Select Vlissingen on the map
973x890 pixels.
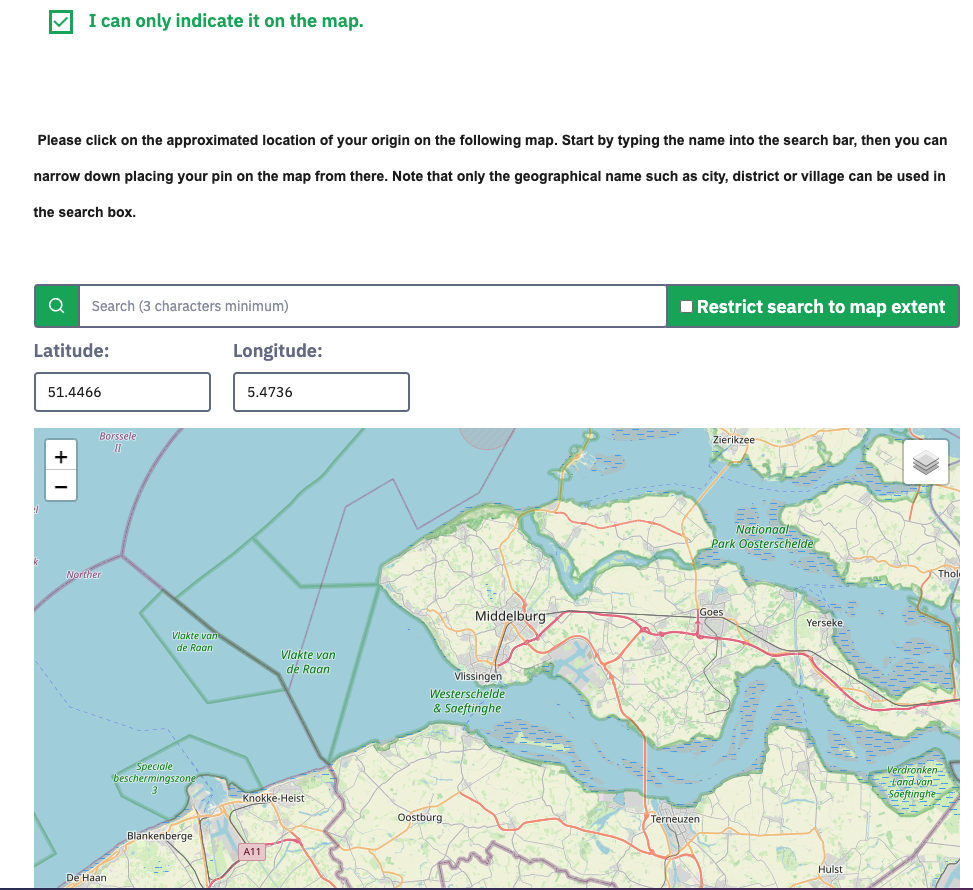pyautogui.click(x=478, y=676)
